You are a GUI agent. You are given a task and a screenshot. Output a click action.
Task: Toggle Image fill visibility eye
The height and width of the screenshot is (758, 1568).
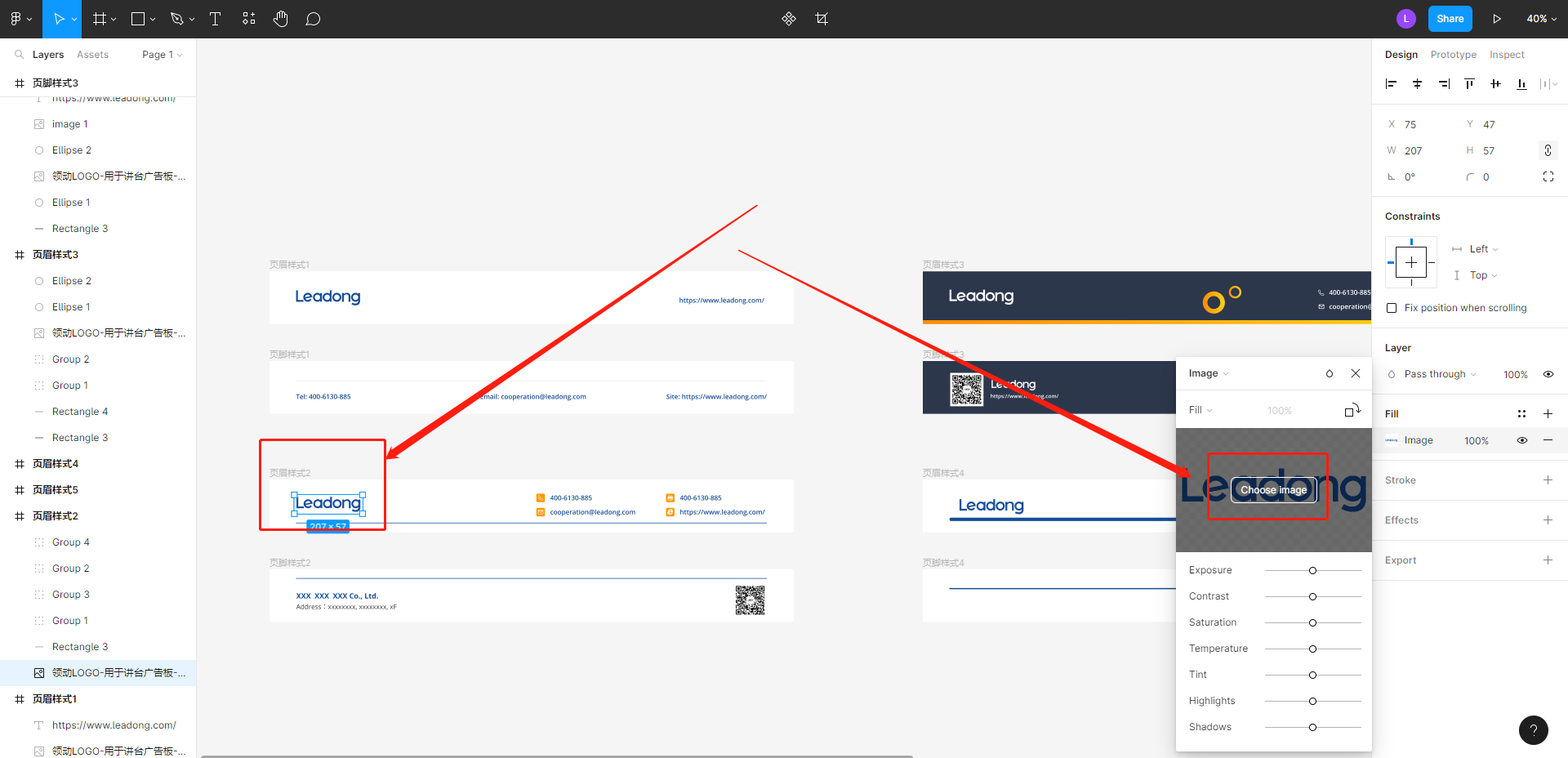click(x=1522, y=440)
